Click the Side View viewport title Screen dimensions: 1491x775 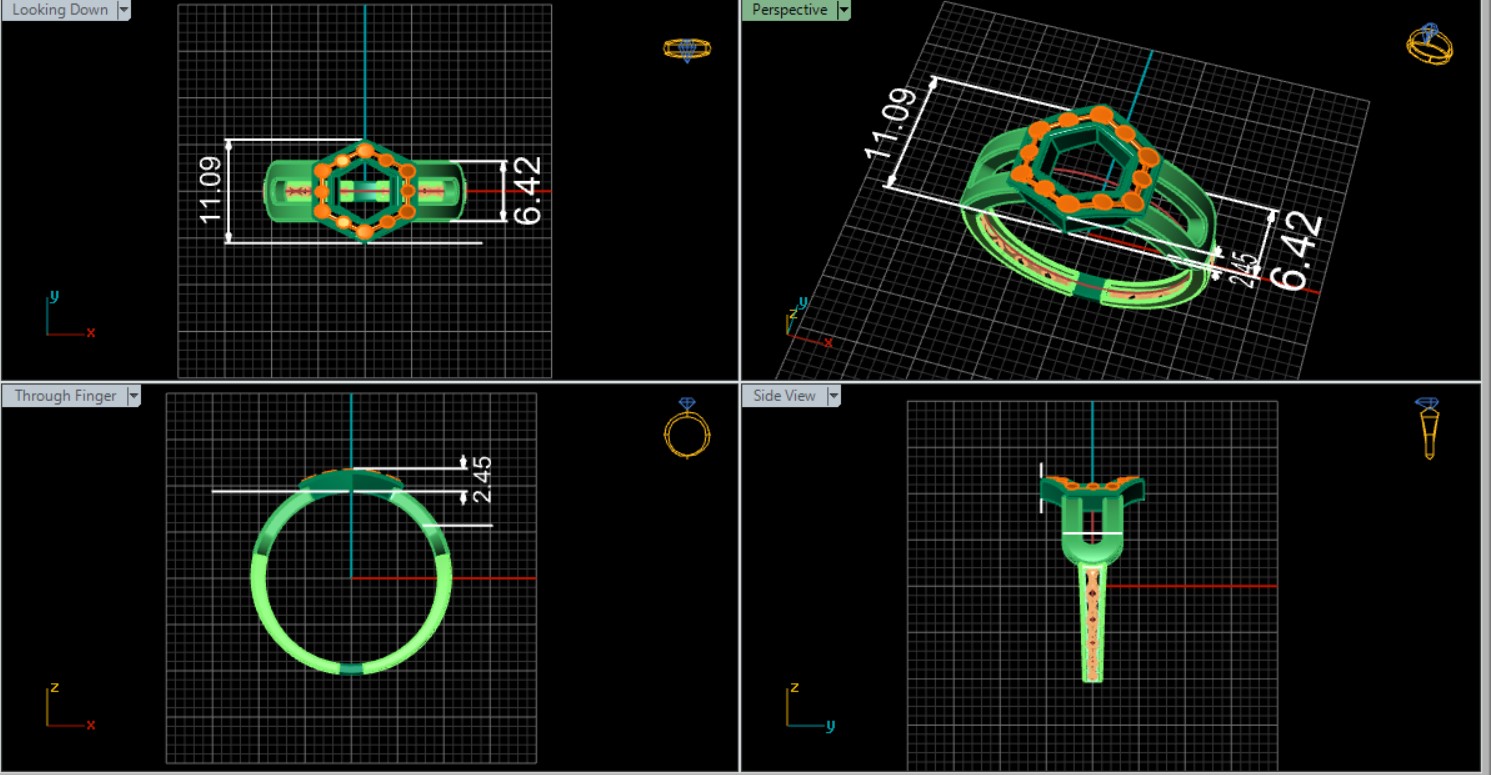(x=784, y=396)
